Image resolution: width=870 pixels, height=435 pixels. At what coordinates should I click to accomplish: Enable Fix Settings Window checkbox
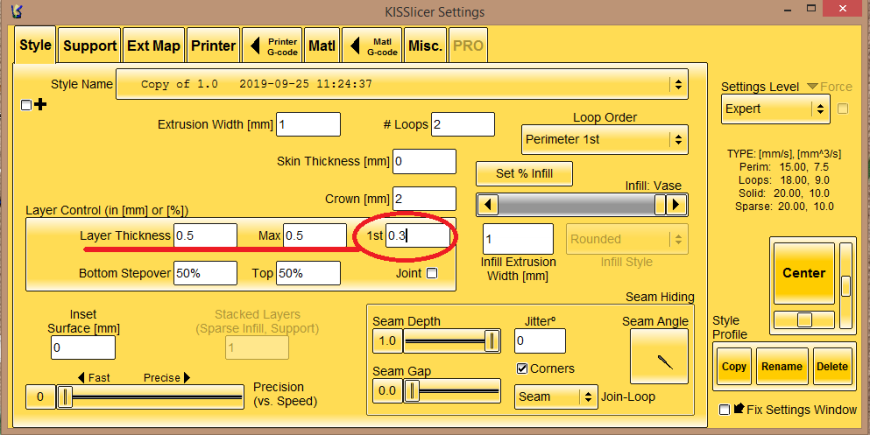[724, 410]
